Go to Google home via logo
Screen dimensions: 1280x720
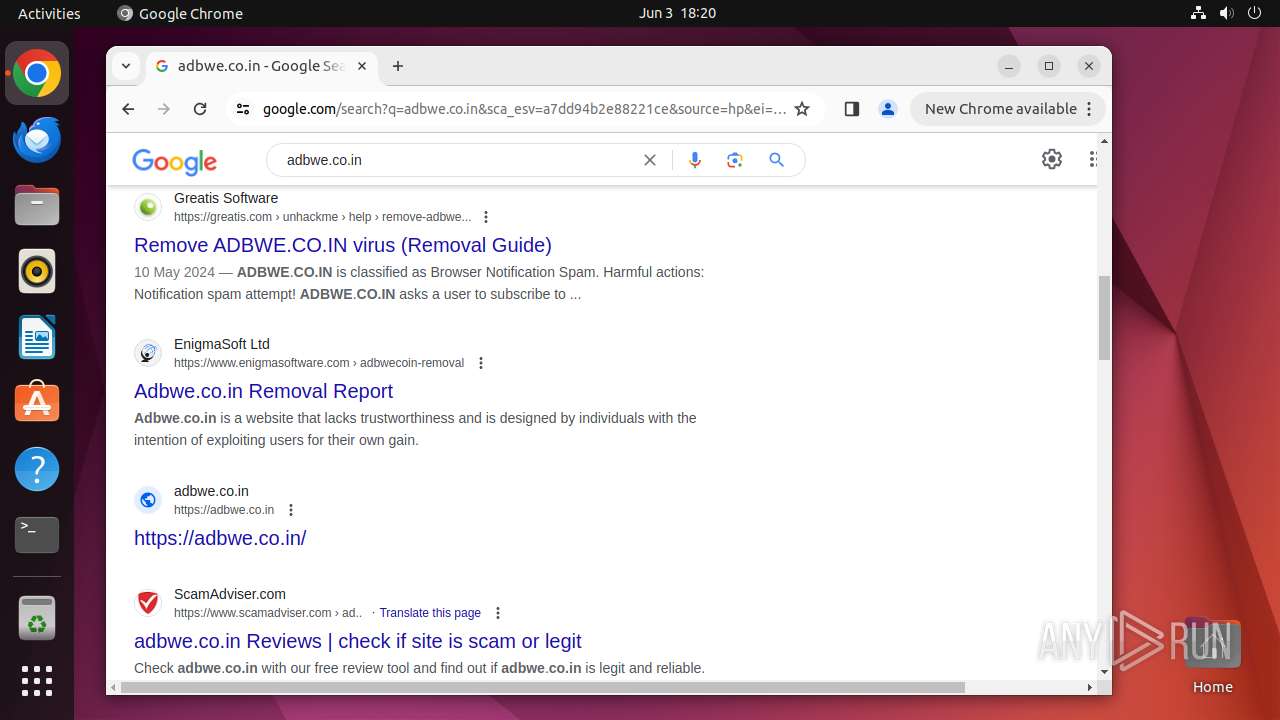pos(174,161)
